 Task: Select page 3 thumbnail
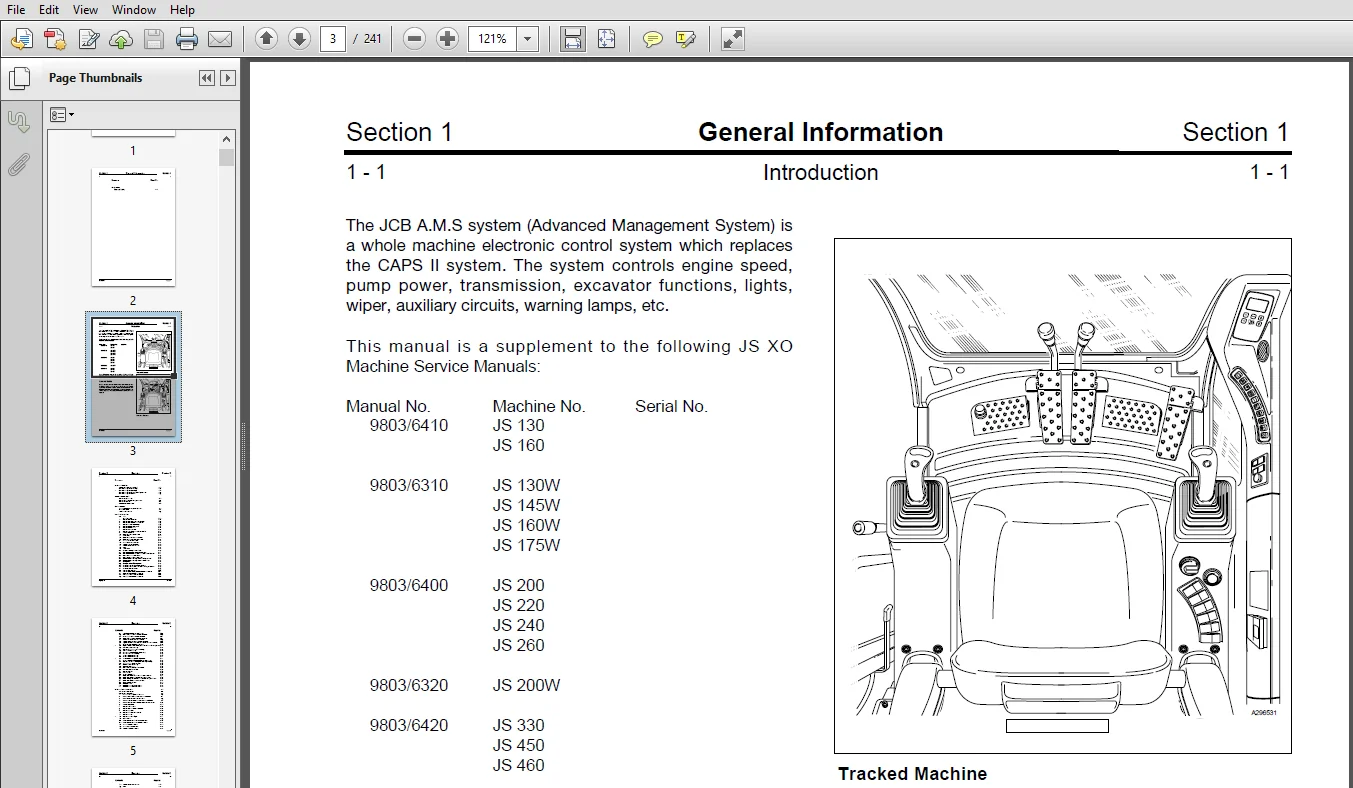point(133,377)
